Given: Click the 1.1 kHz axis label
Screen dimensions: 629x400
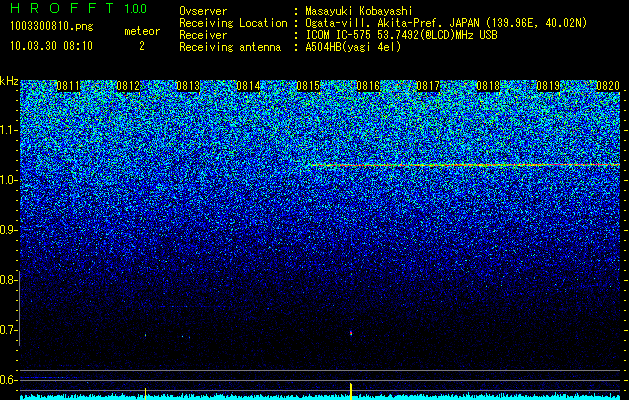Looking at the screenshot, I should (8, 130).
